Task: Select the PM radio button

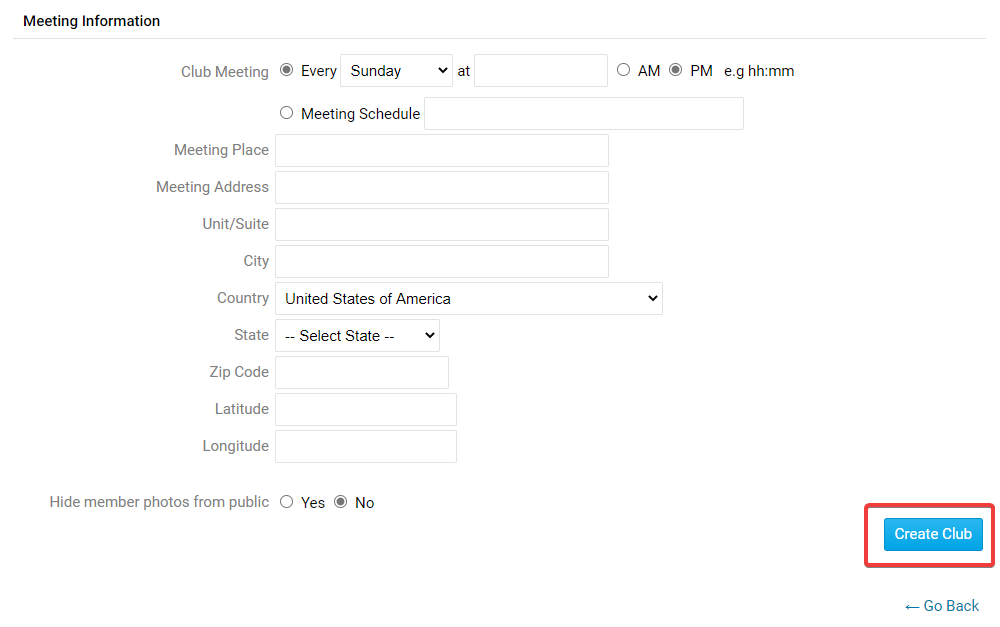Action: 676,71
